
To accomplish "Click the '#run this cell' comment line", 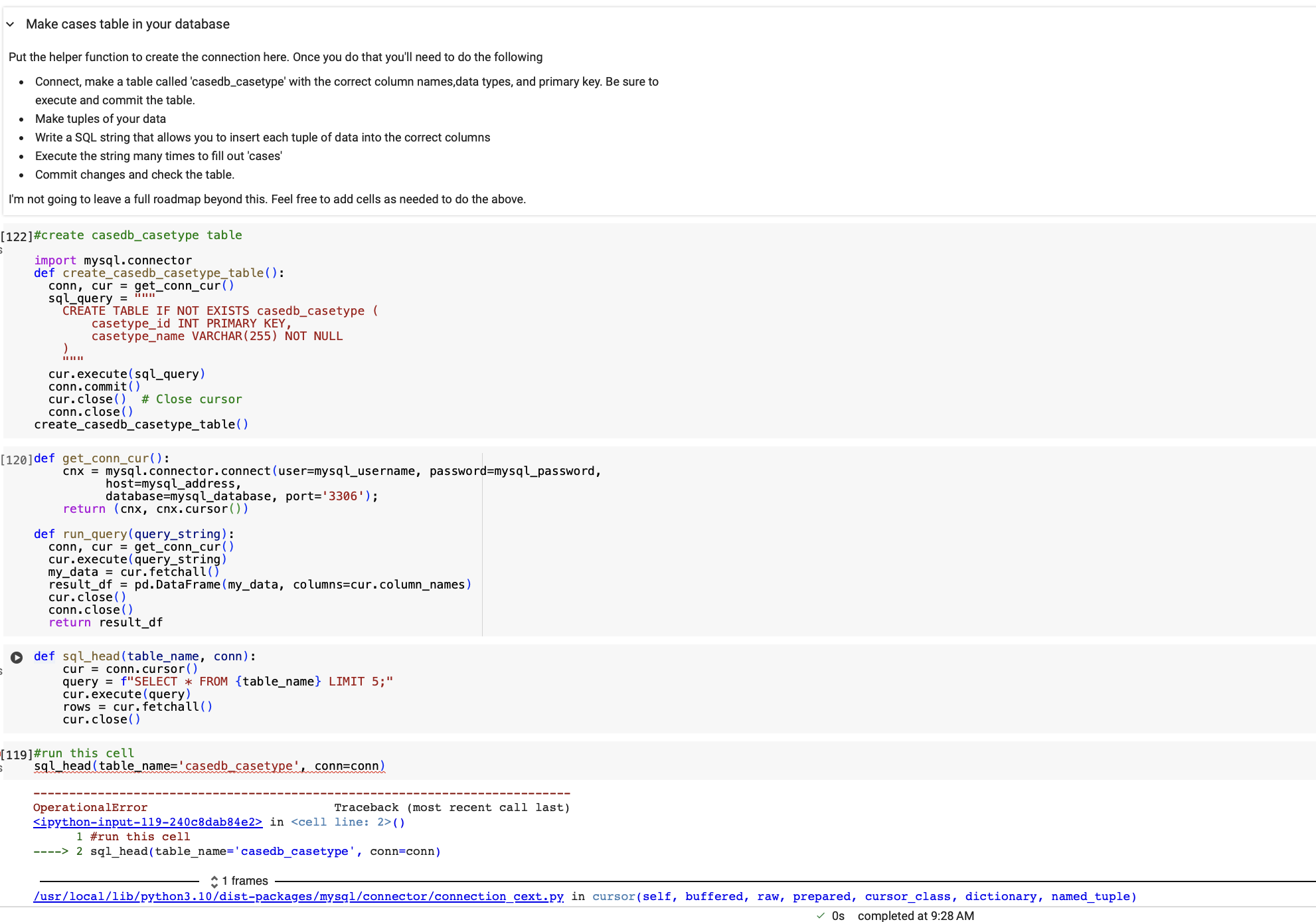I will (x=83, y=753).
